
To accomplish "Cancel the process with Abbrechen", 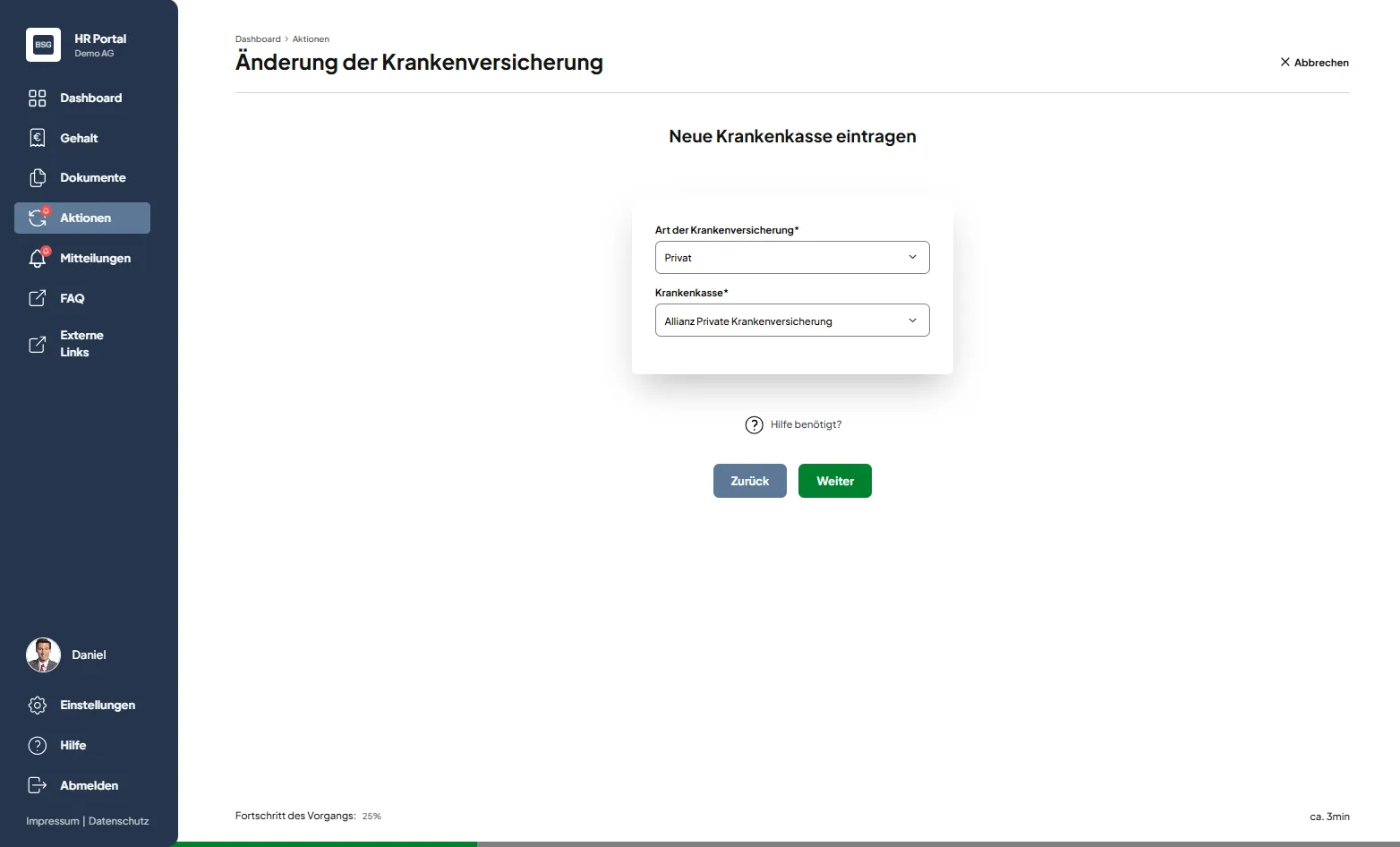I will coord(1314,63).
